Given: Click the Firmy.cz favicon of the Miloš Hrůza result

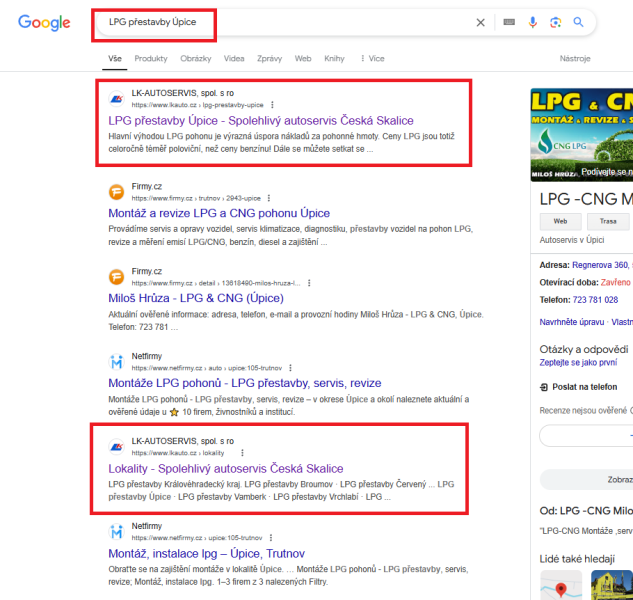Looking at the screenshot, I should point(117,277).
